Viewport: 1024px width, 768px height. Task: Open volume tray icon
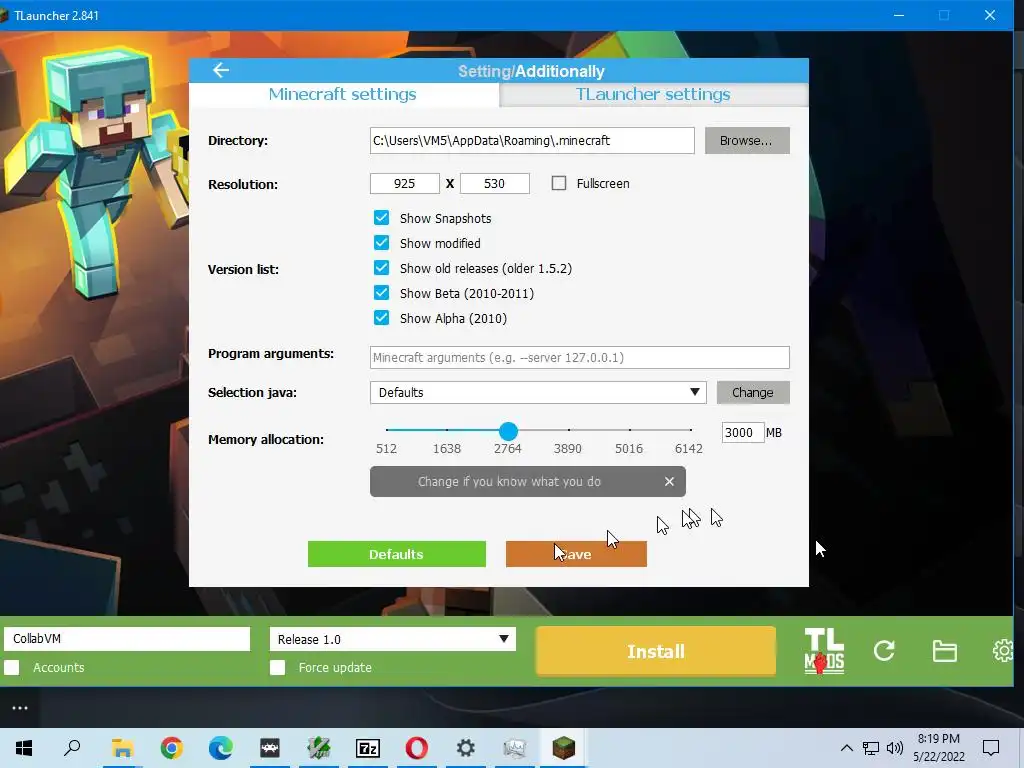[x=895, y=748]
